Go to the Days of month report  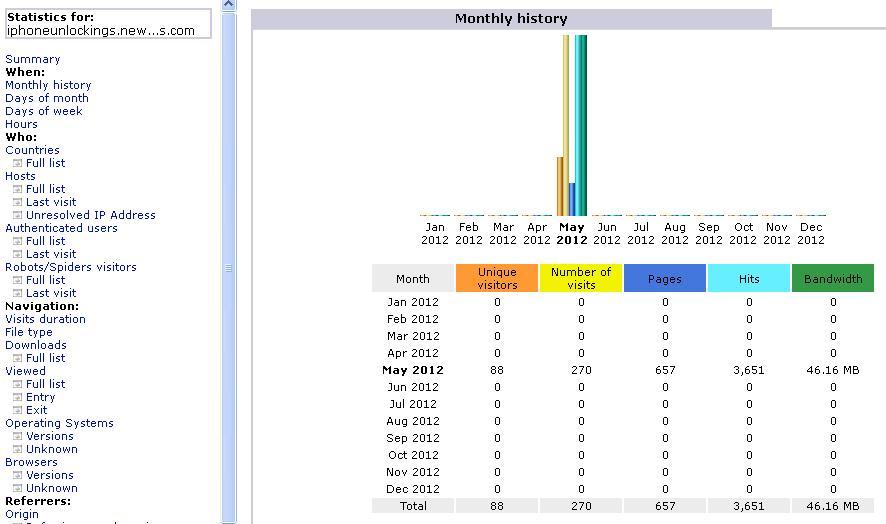[47, 98]
